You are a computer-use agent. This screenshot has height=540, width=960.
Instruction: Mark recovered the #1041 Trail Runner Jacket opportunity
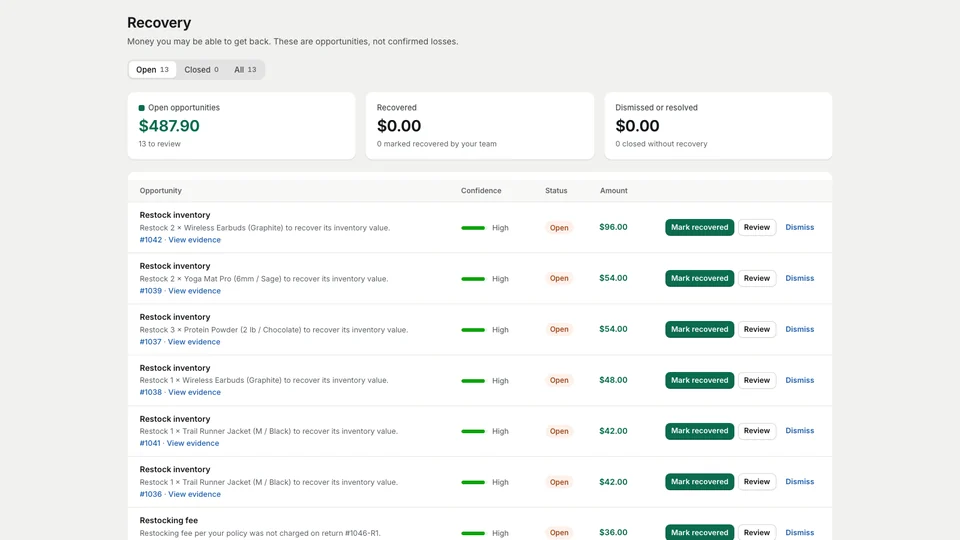click(699, 431)
